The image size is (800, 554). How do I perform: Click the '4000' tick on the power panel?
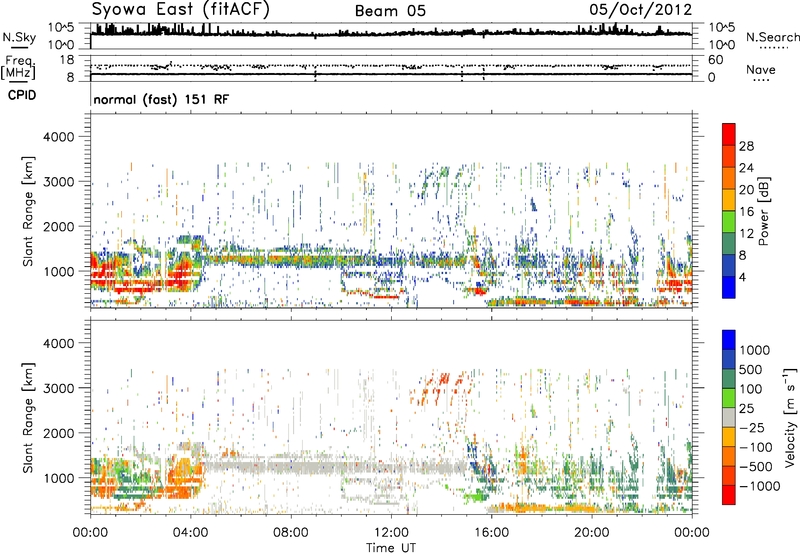(x=58, y=137)
